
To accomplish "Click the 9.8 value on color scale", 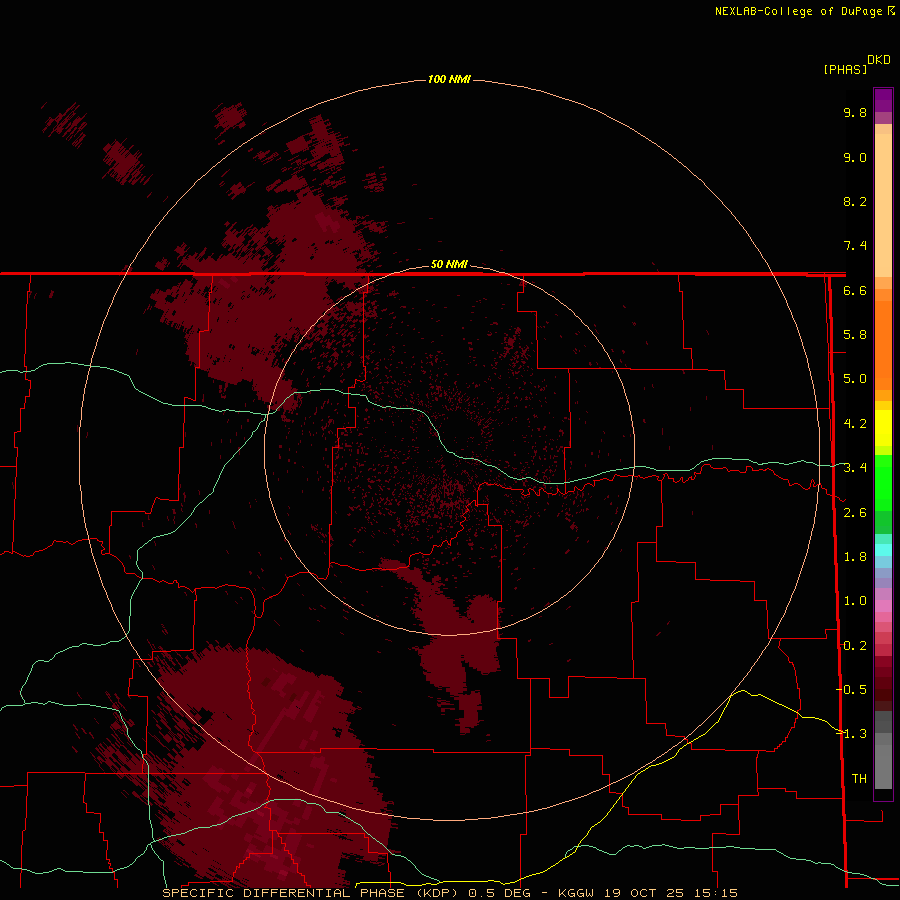I will (x=855, y=112).
